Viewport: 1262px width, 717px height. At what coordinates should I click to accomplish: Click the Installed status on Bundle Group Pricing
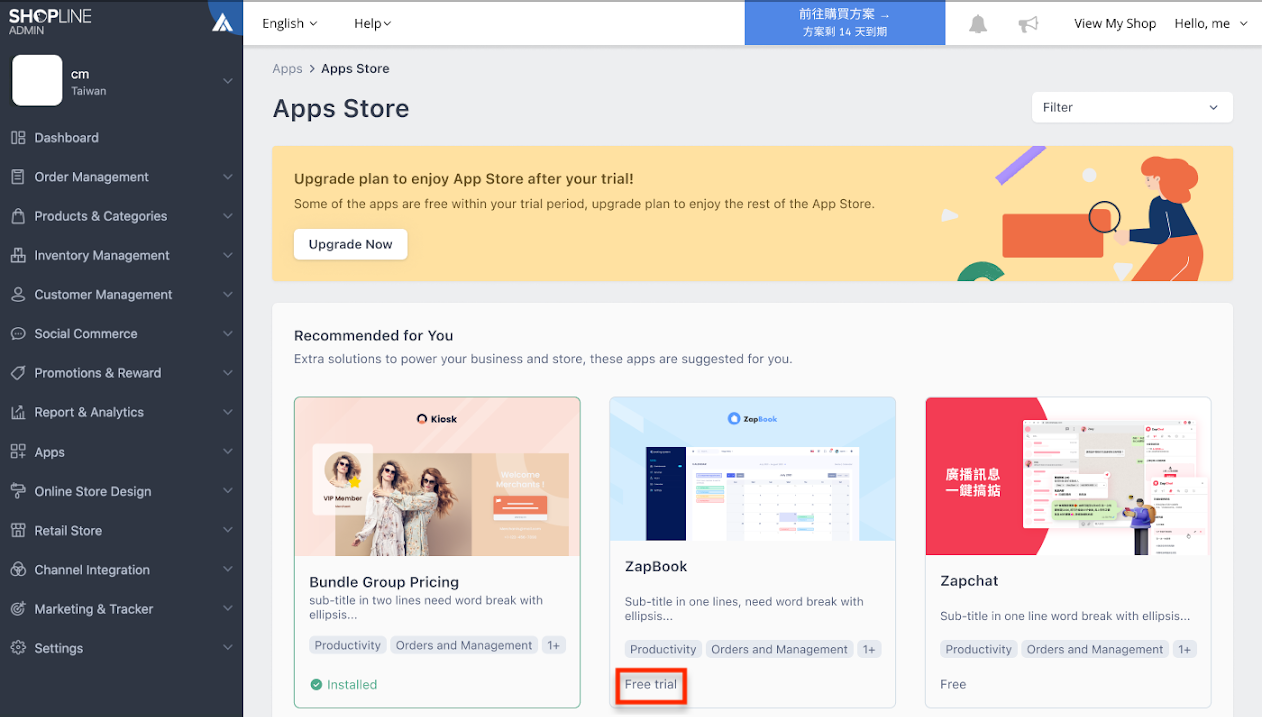coord(344,685)
